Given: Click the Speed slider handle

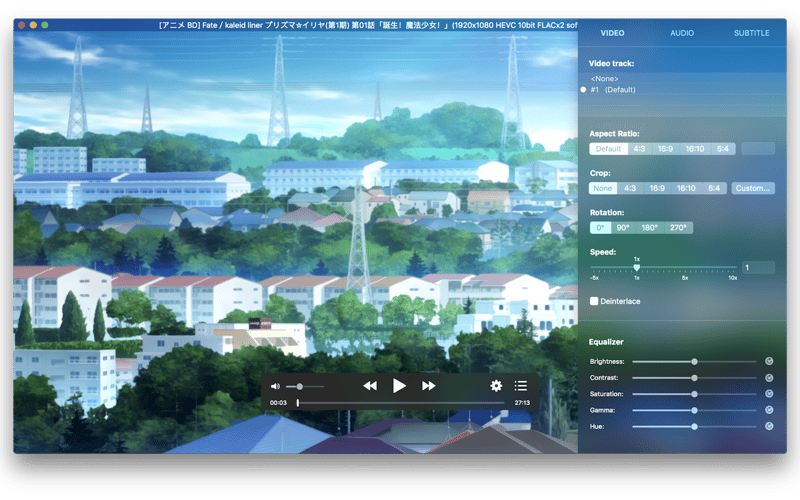Looking at the screenshot, I should click(637, 267).
